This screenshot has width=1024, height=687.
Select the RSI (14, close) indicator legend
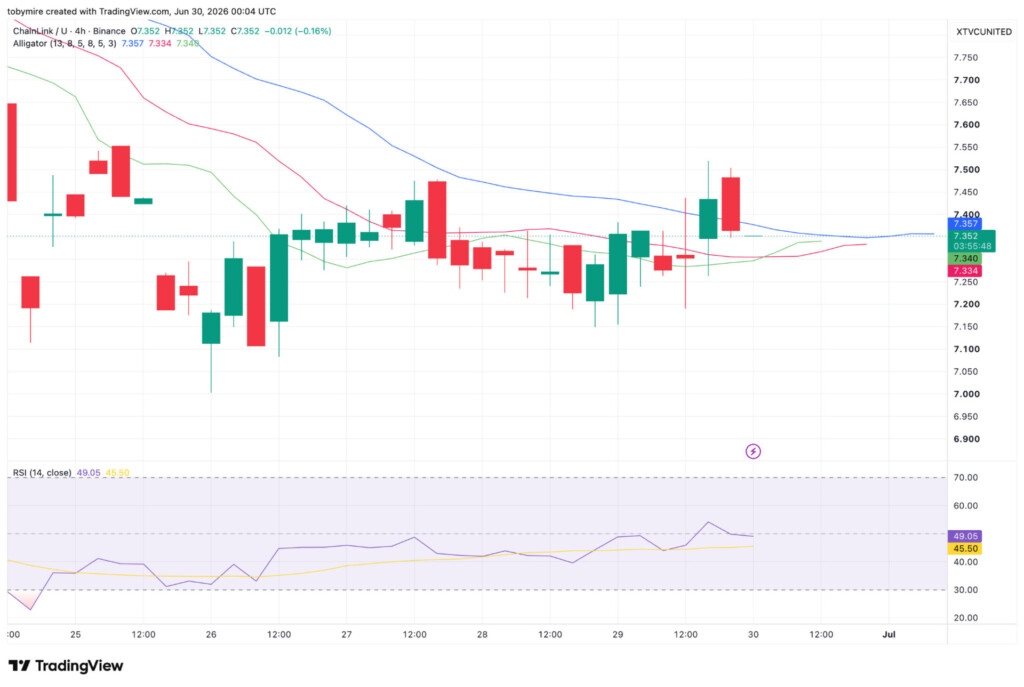point(42,472)
